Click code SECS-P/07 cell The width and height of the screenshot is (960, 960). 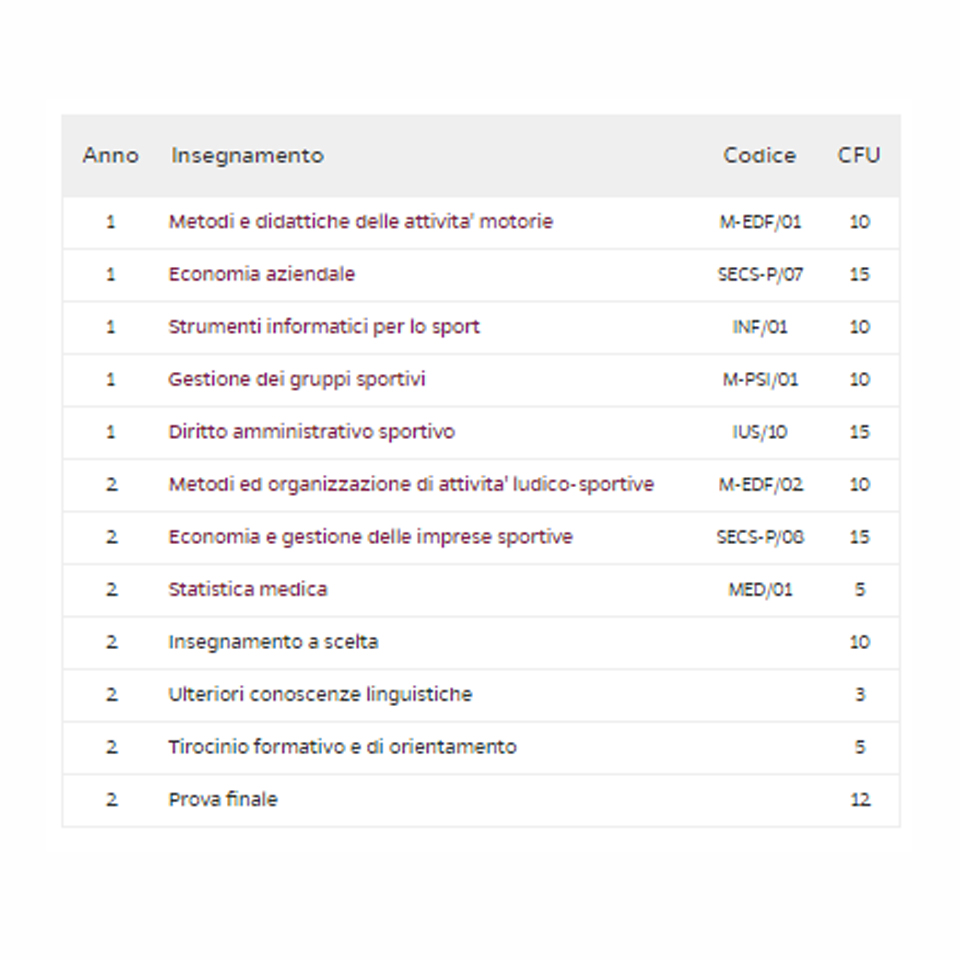pos(760,274)
